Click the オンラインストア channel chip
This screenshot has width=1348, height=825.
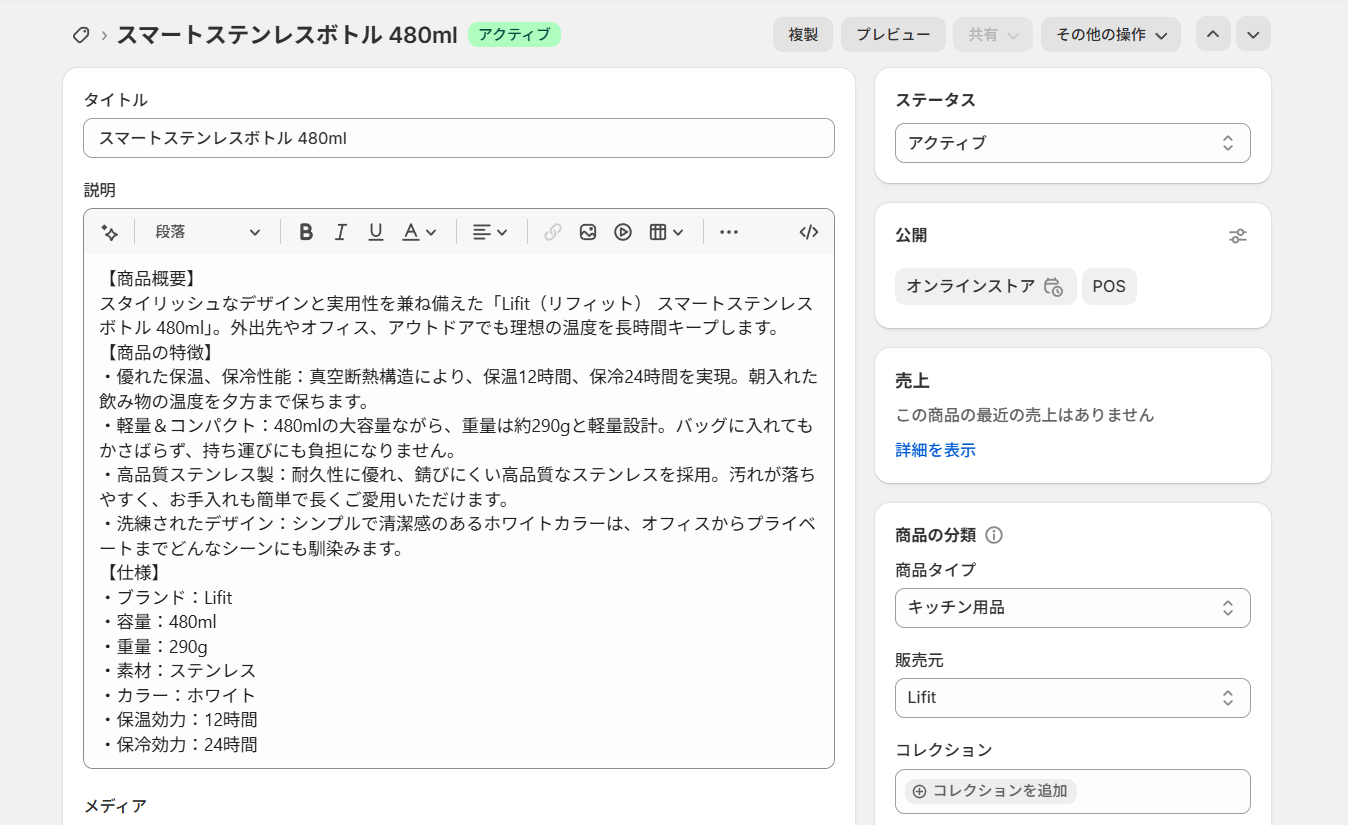pos(986,286)
